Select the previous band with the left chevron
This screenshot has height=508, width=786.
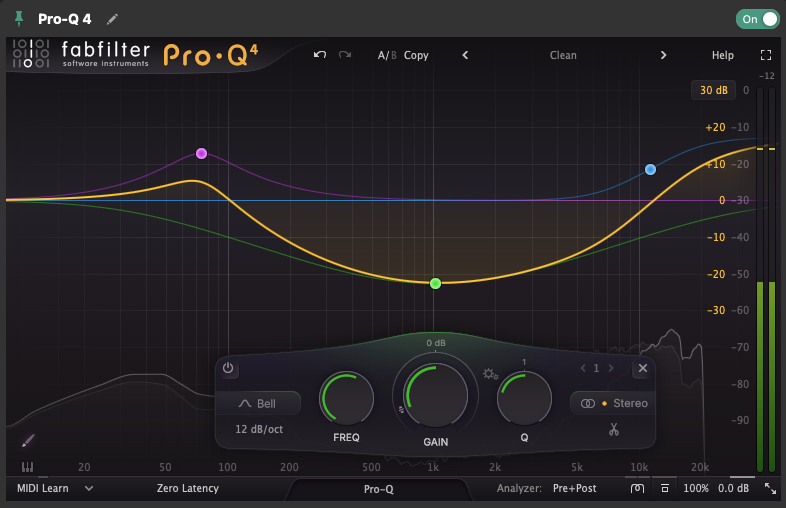coord(582,368)
